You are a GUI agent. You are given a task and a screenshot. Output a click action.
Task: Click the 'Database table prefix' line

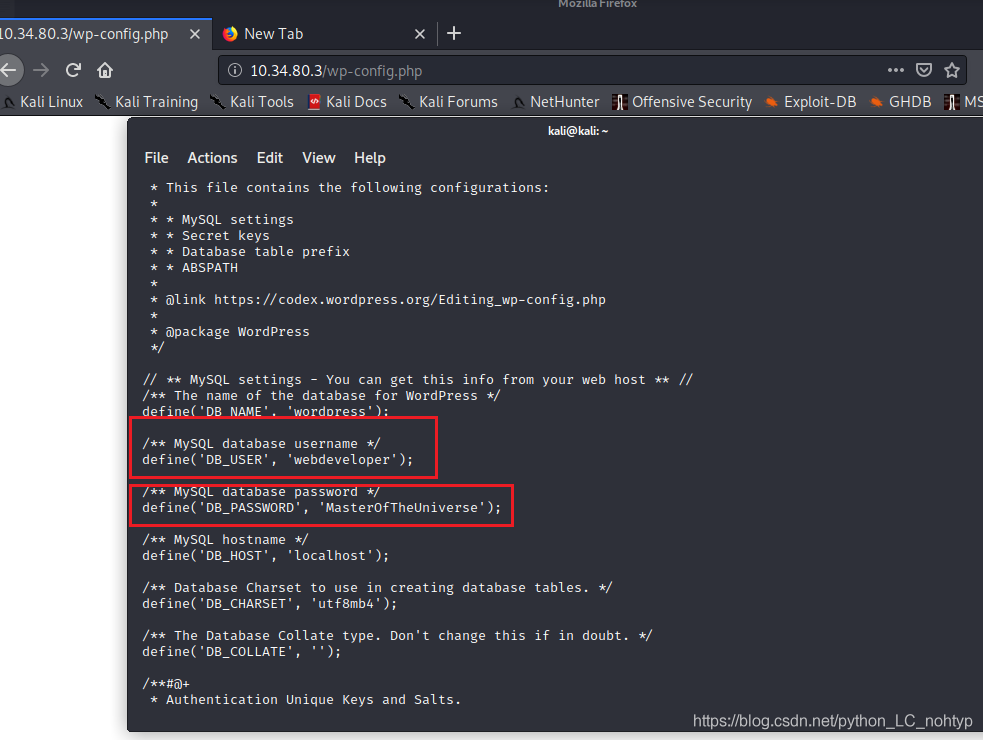[250, 251]
